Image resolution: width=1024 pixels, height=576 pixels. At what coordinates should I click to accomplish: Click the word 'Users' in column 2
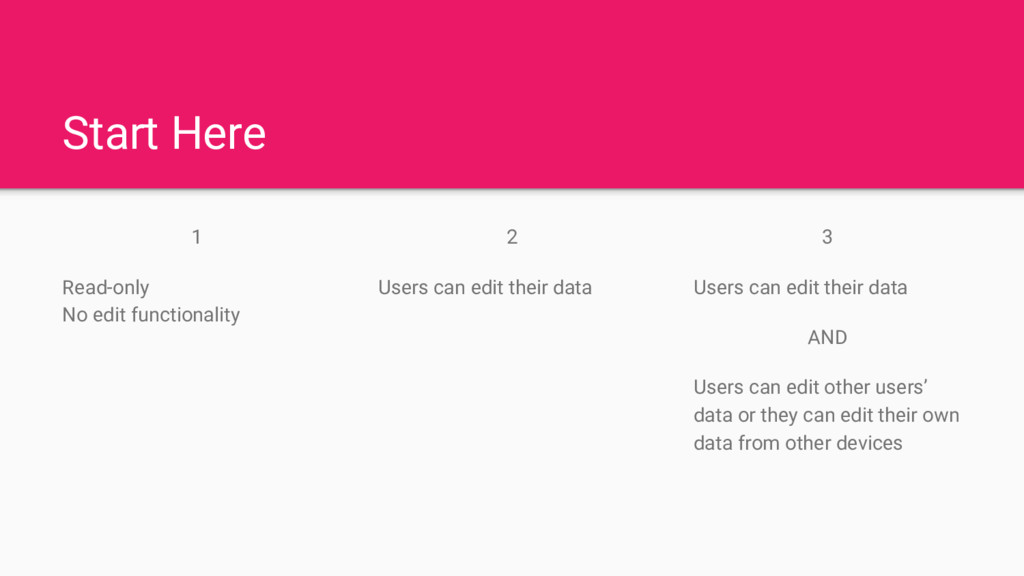(x=402, y=288)
